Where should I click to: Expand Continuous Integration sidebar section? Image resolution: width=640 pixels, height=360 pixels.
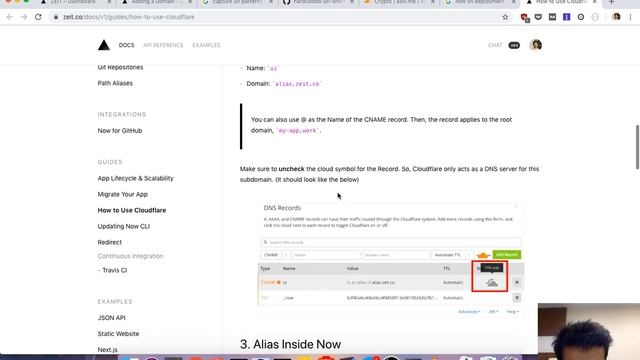point(130,256)
